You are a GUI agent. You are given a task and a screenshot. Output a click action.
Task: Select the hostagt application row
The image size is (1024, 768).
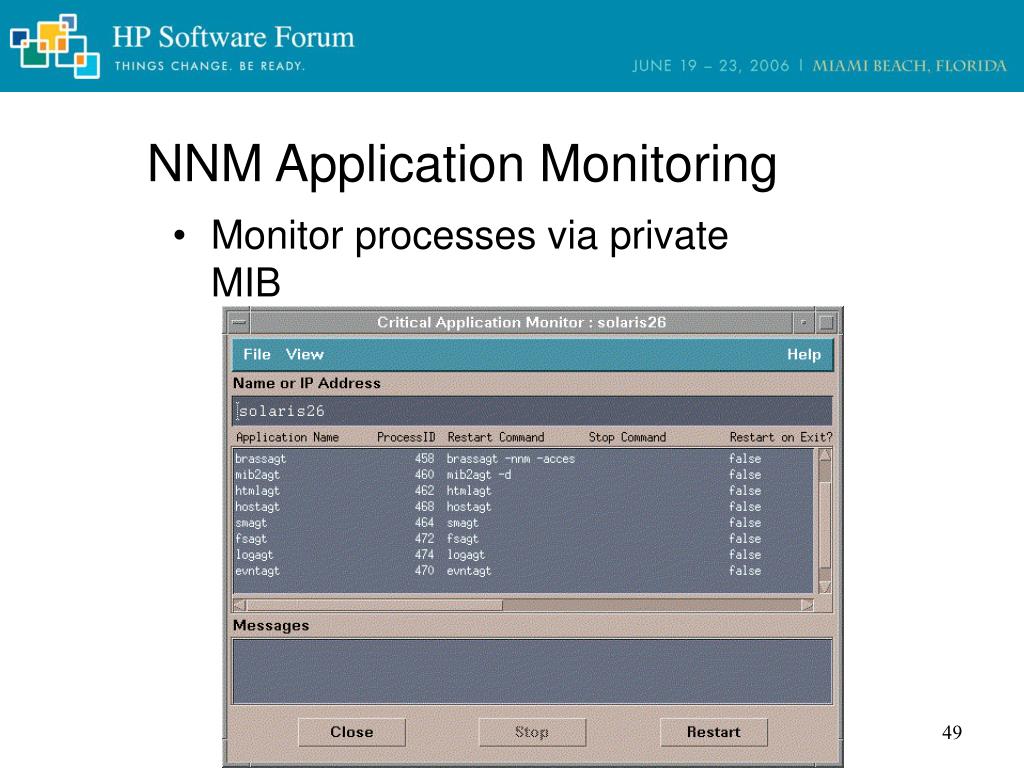click(x=522, y=507)
